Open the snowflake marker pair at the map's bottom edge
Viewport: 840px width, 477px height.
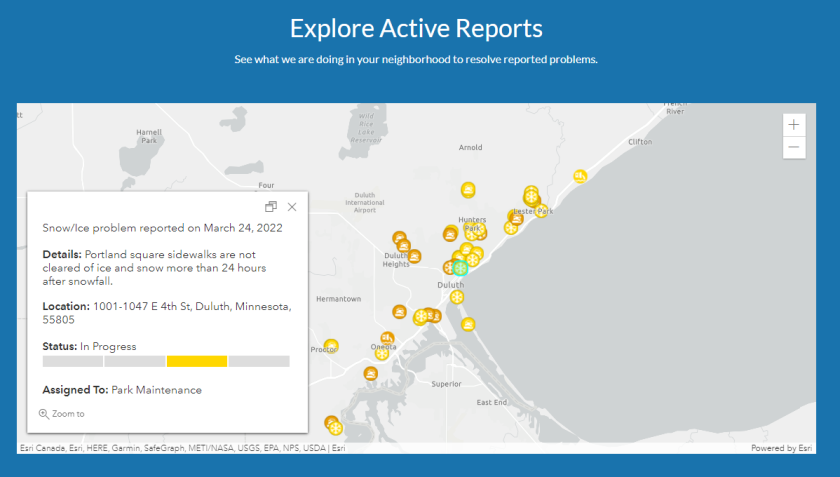(333, 426)
